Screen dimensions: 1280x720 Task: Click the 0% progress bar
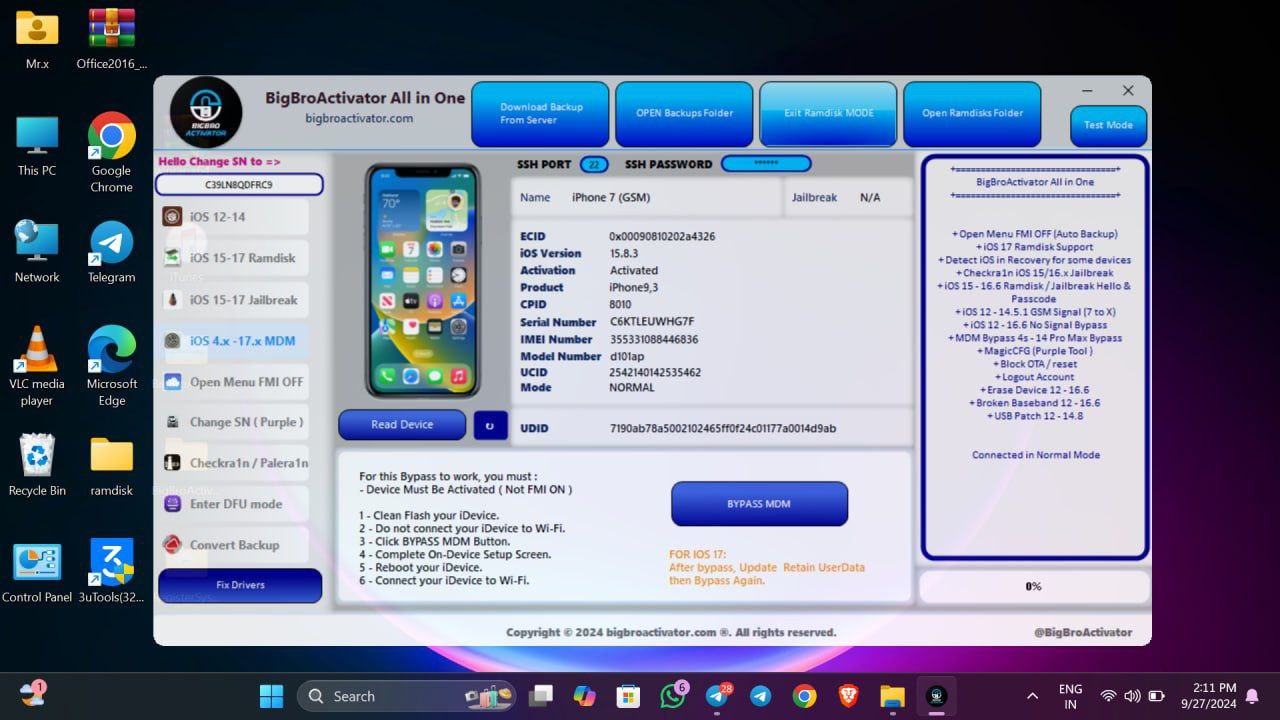click(1033, 587)
